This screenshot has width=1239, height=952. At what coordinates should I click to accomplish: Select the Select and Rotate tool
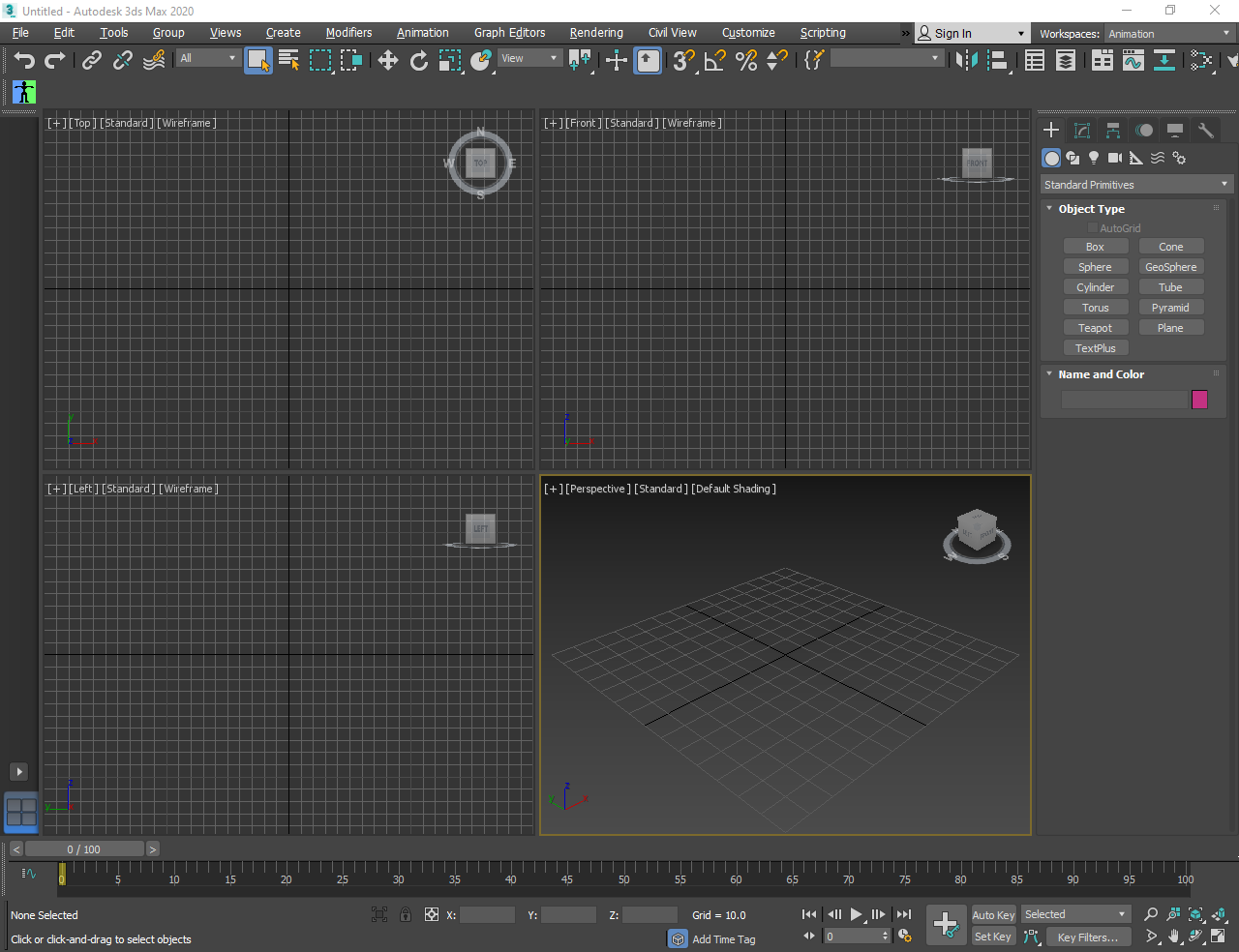tap(419, 59)
